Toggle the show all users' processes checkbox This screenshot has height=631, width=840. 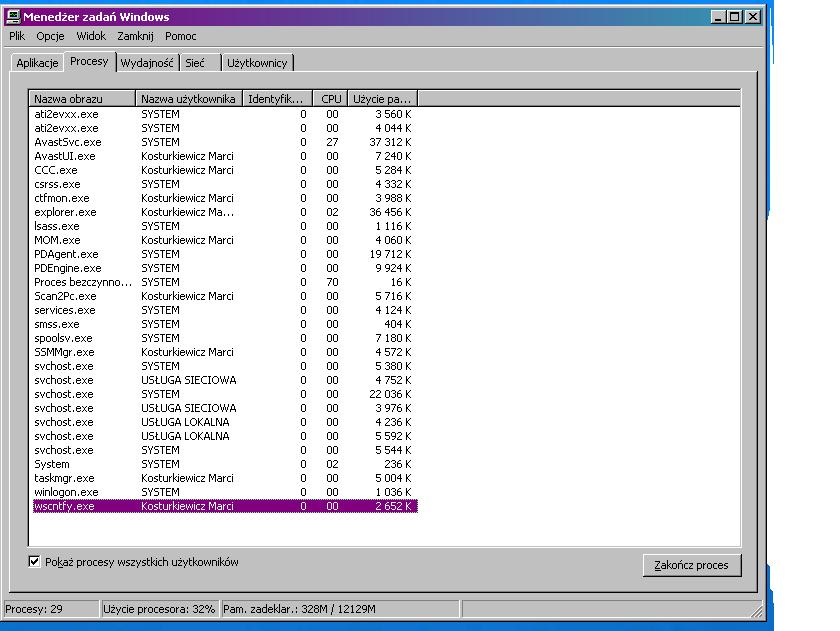click(x=34, y=561)
